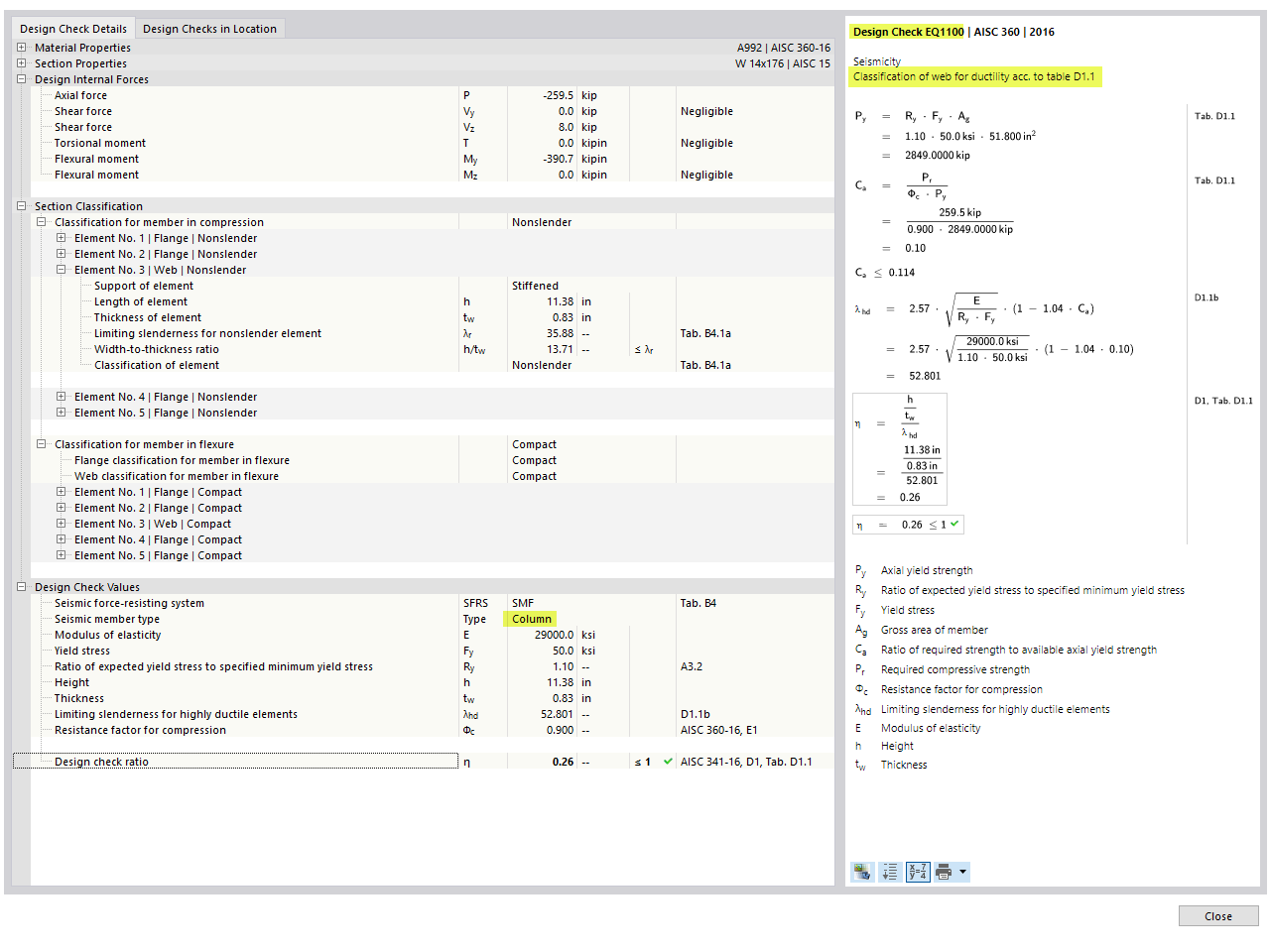Expand the Material Properties section
Viewport: 1270px width, 952px height.
(22, 48)
